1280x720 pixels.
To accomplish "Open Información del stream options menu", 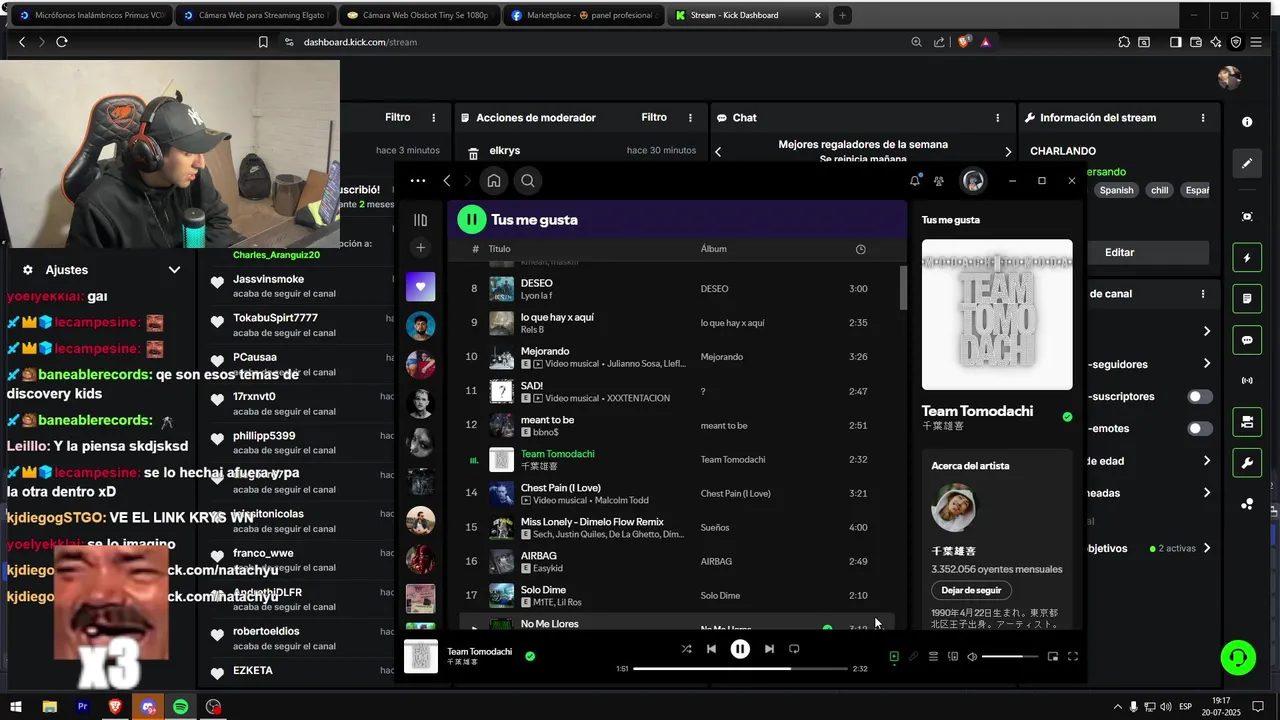I will click(1203, 118).
